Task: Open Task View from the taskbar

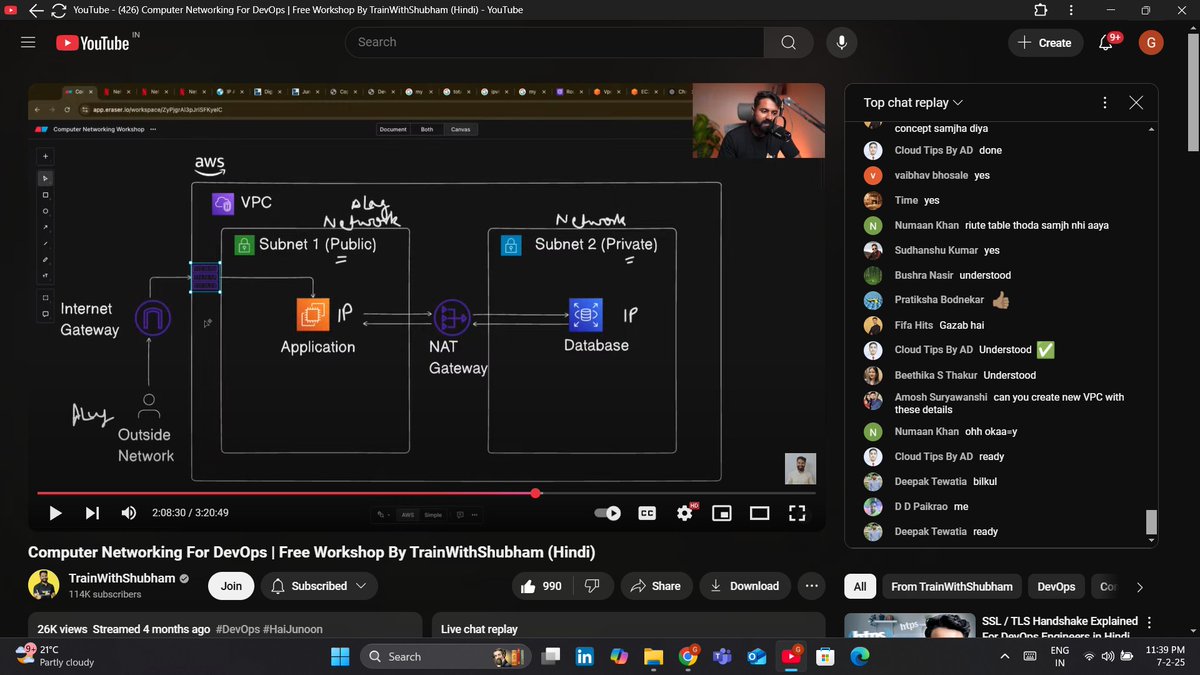Action: [x=550, y=657]
